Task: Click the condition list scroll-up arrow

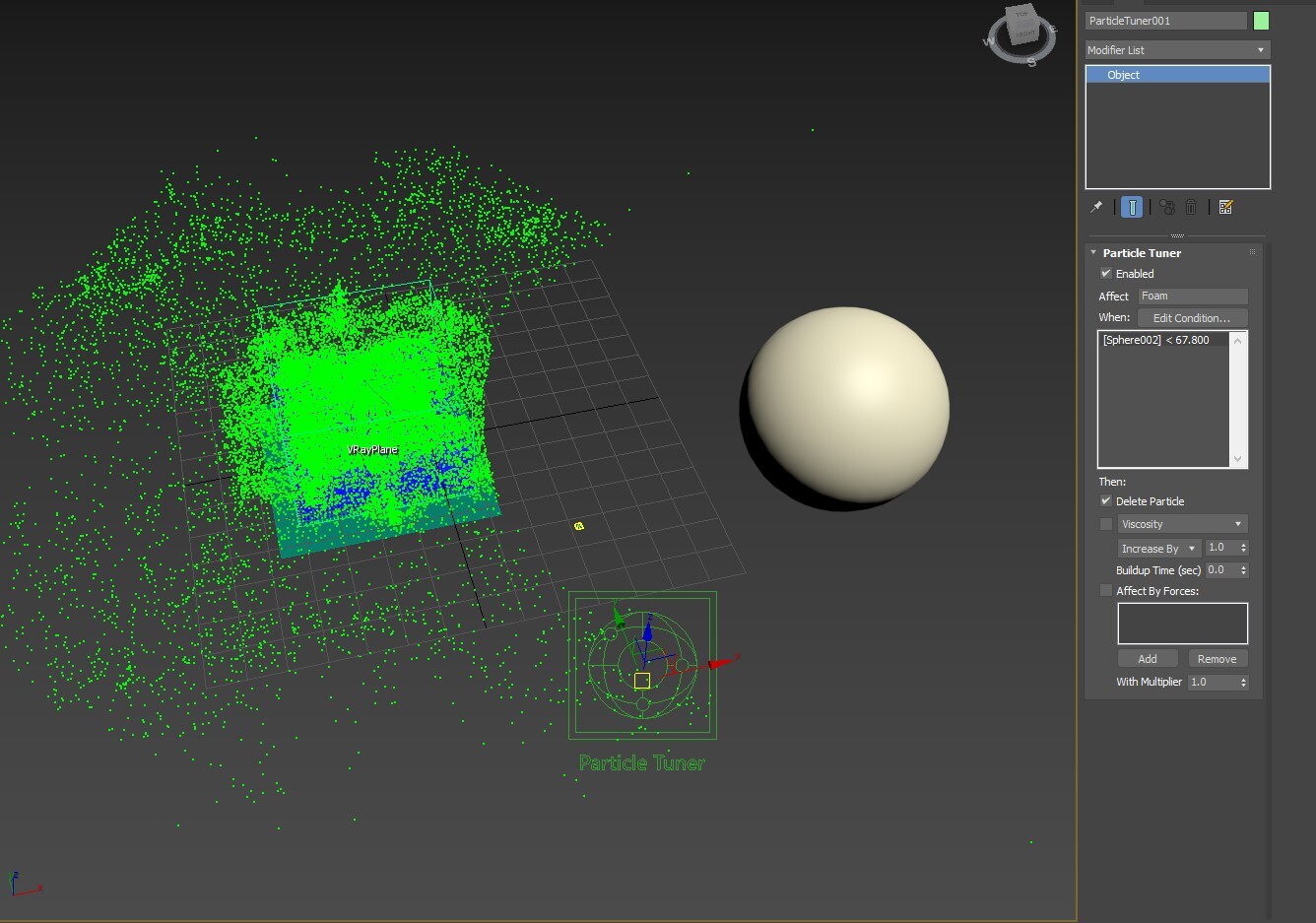Action: [1238, 340]
